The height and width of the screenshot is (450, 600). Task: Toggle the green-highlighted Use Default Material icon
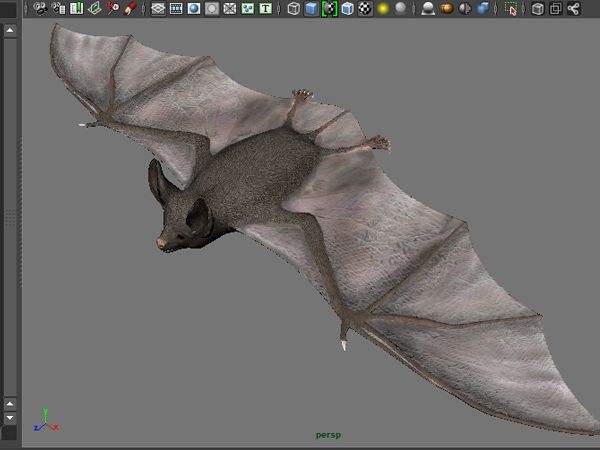(329, 8)
